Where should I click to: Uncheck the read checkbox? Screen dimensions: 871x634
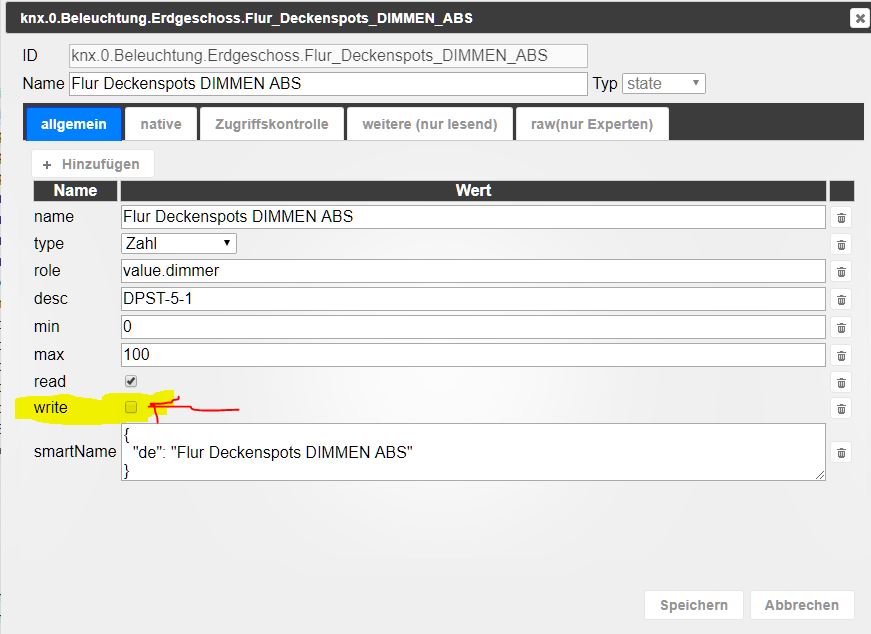pos(131,381)
